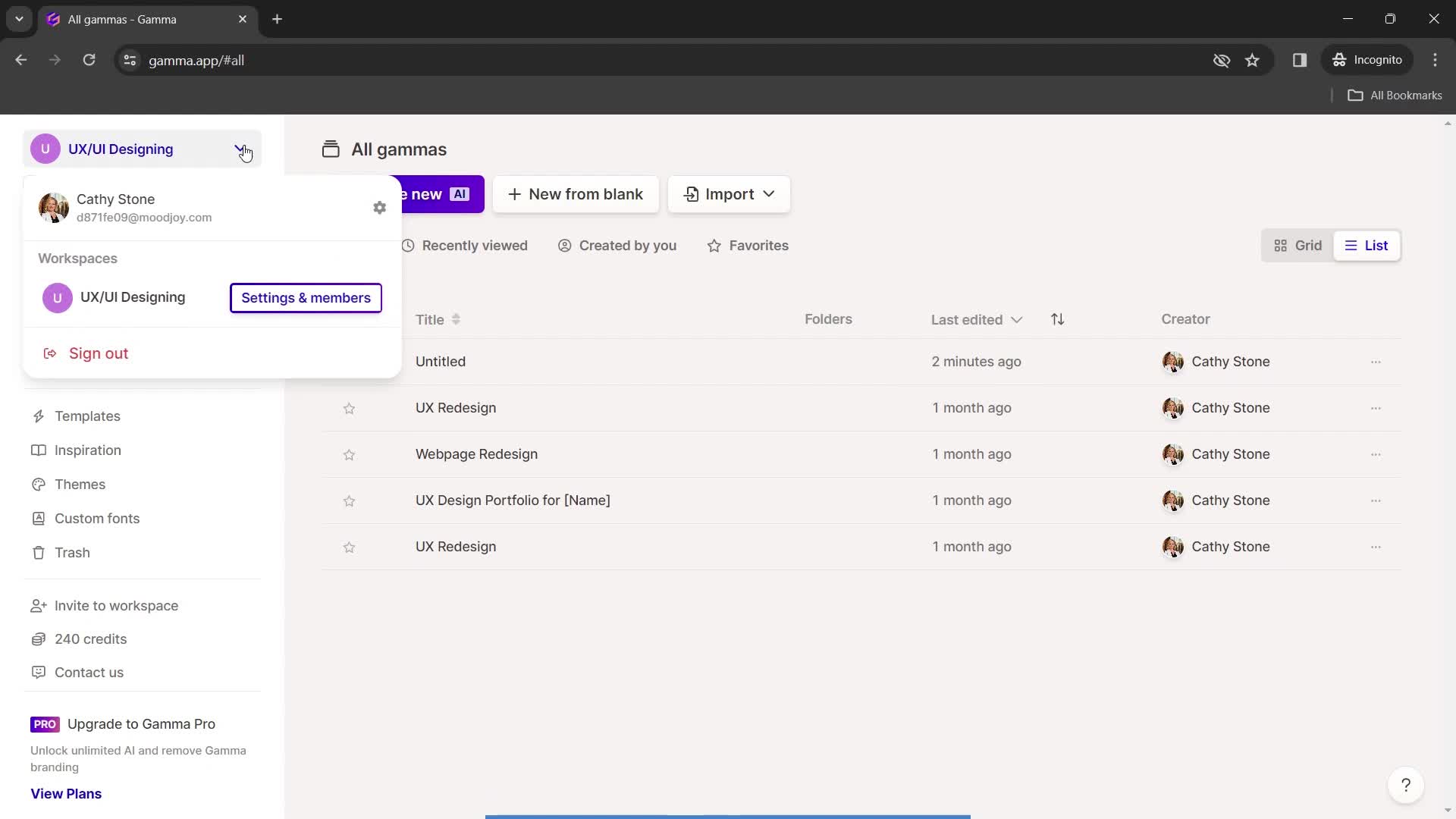Open Templates in sidebar
Viewport: 1456px width, 819px height.
coord(87,416)
